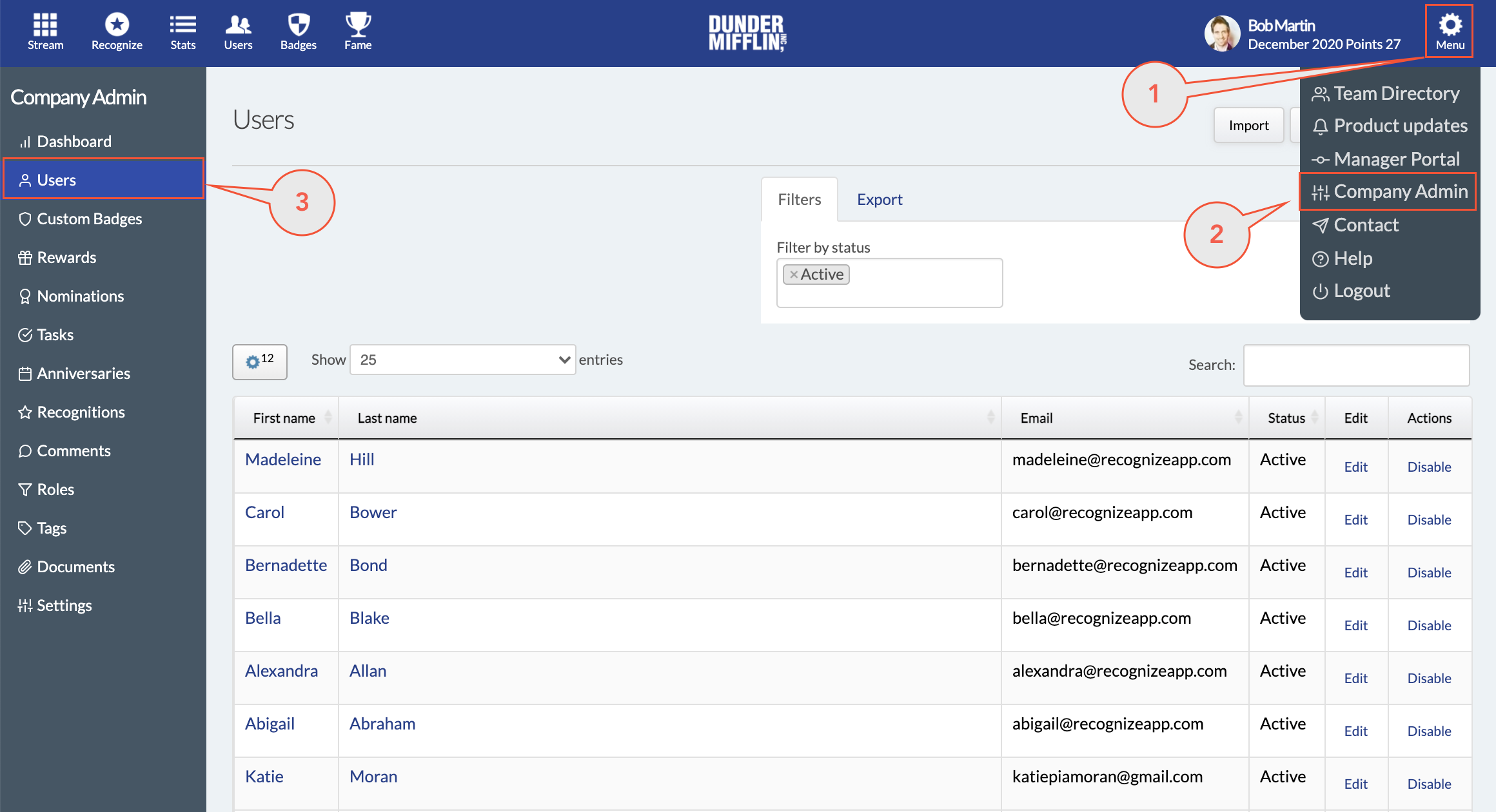The image size is (1496, 812).
Task: Open Katie's first name link
Action: click(x=264, y=777)
